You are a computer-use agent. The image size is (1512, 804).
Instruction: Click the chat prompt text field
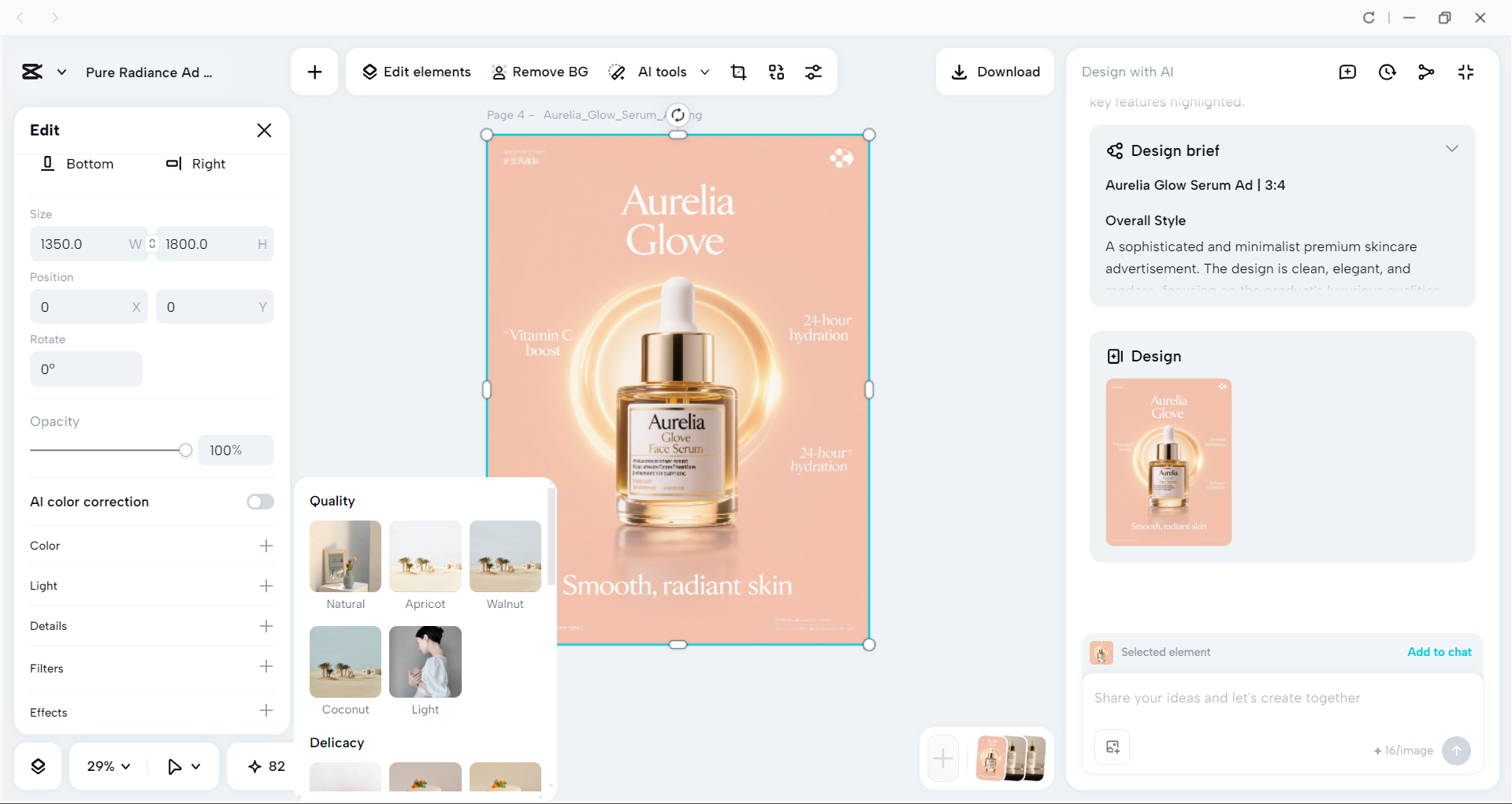coord(1282,698)
